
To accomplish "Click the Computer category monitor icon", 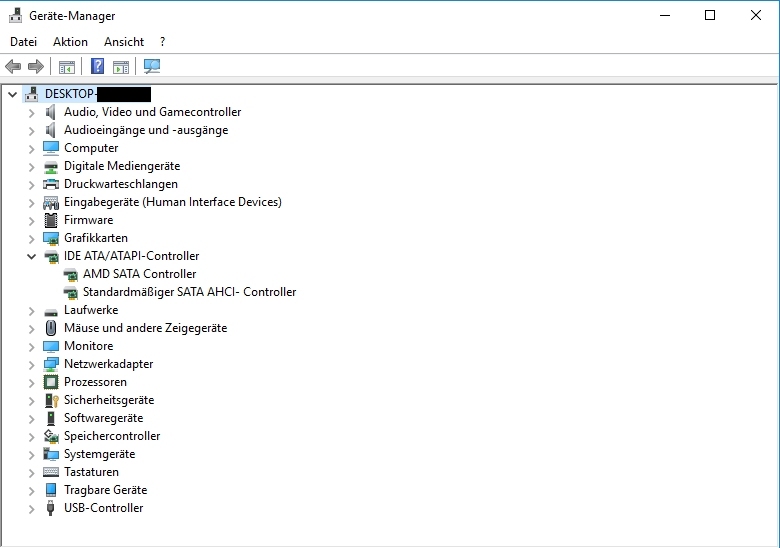I will pos(51,148).
